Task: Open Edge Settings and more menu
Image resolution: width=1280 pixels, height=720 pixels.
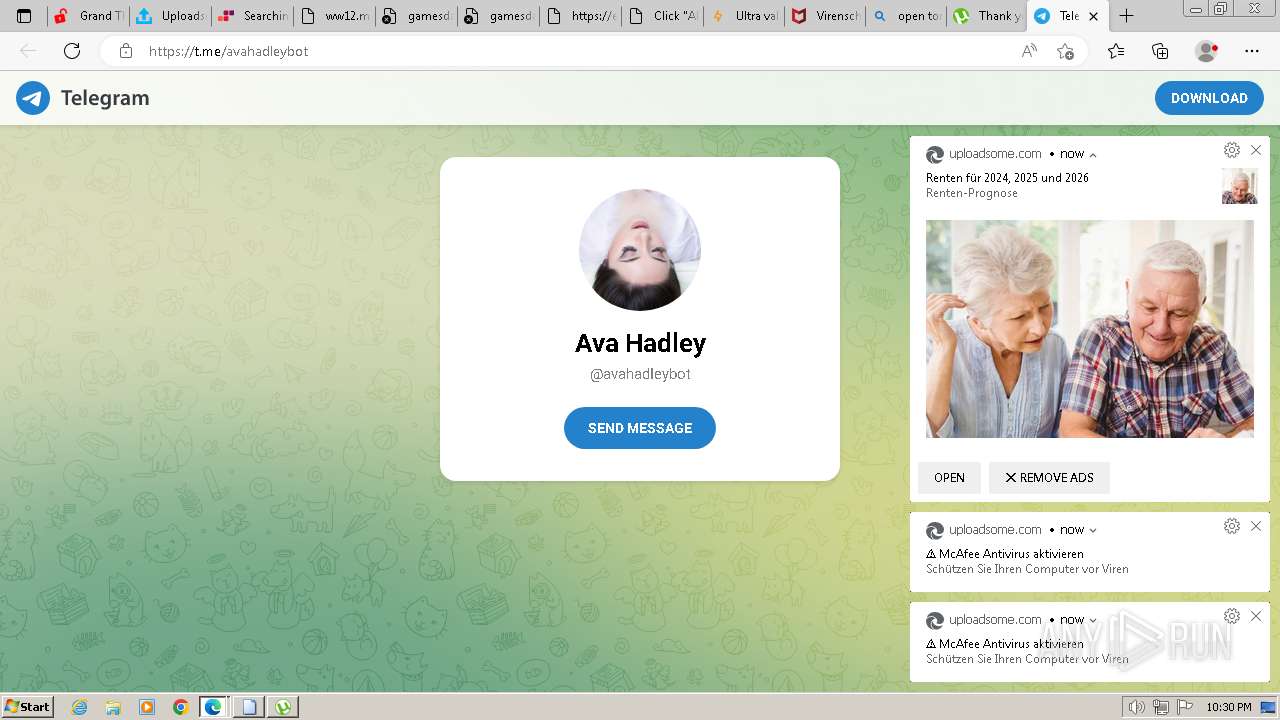Action: tap(1251, 51)
